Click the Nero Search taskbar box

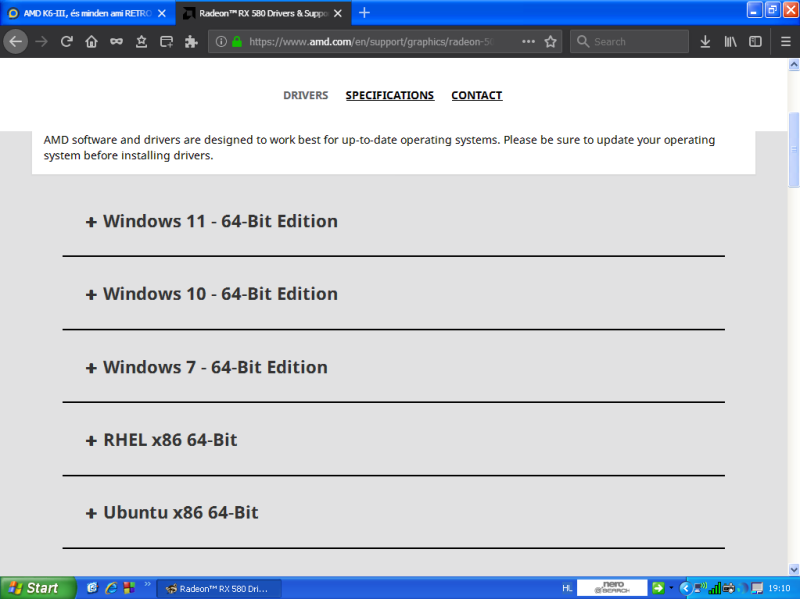click(x=612, y=588)
